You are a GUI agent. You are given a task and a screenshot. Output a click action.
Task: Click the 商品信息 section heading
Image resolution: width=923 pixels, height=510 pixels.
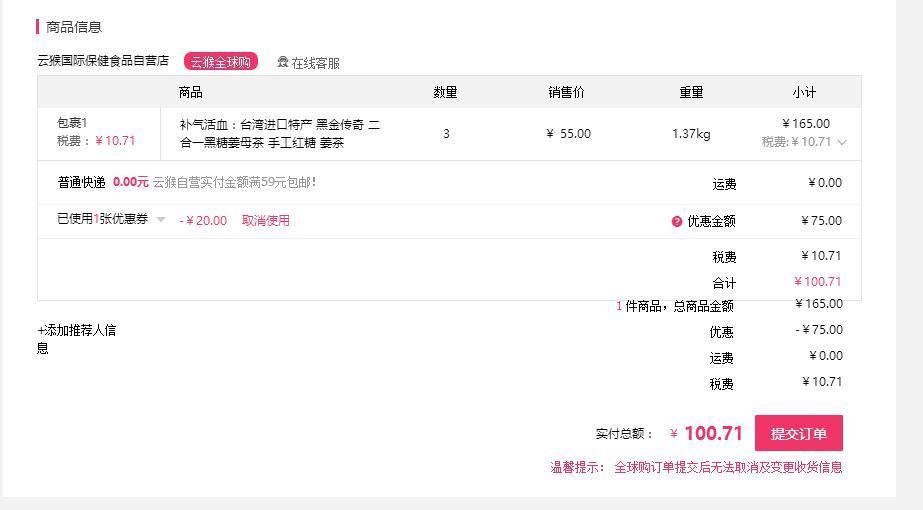coord(74,27)
